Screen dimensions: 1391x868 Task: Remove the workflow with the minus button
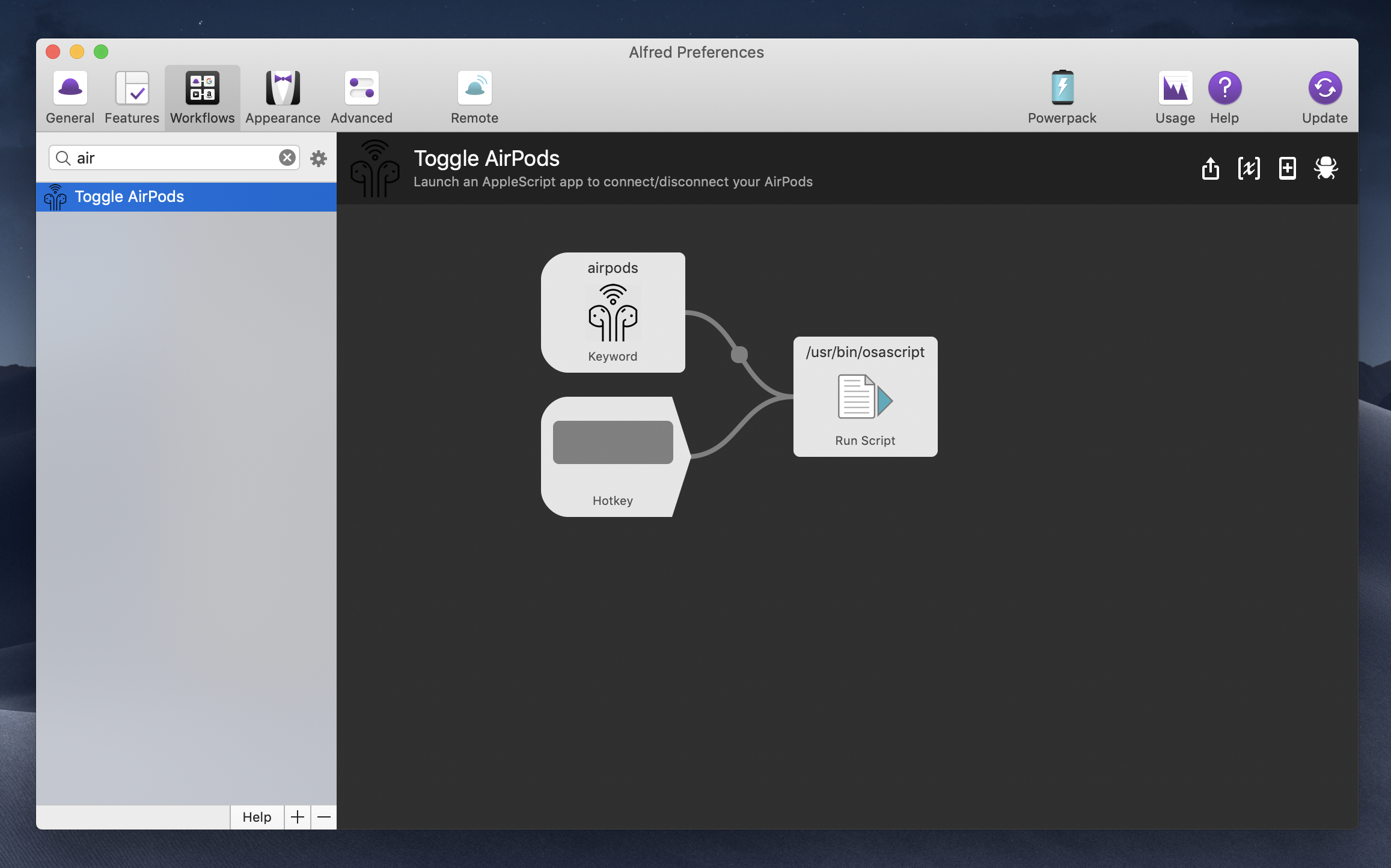[323, 817]
